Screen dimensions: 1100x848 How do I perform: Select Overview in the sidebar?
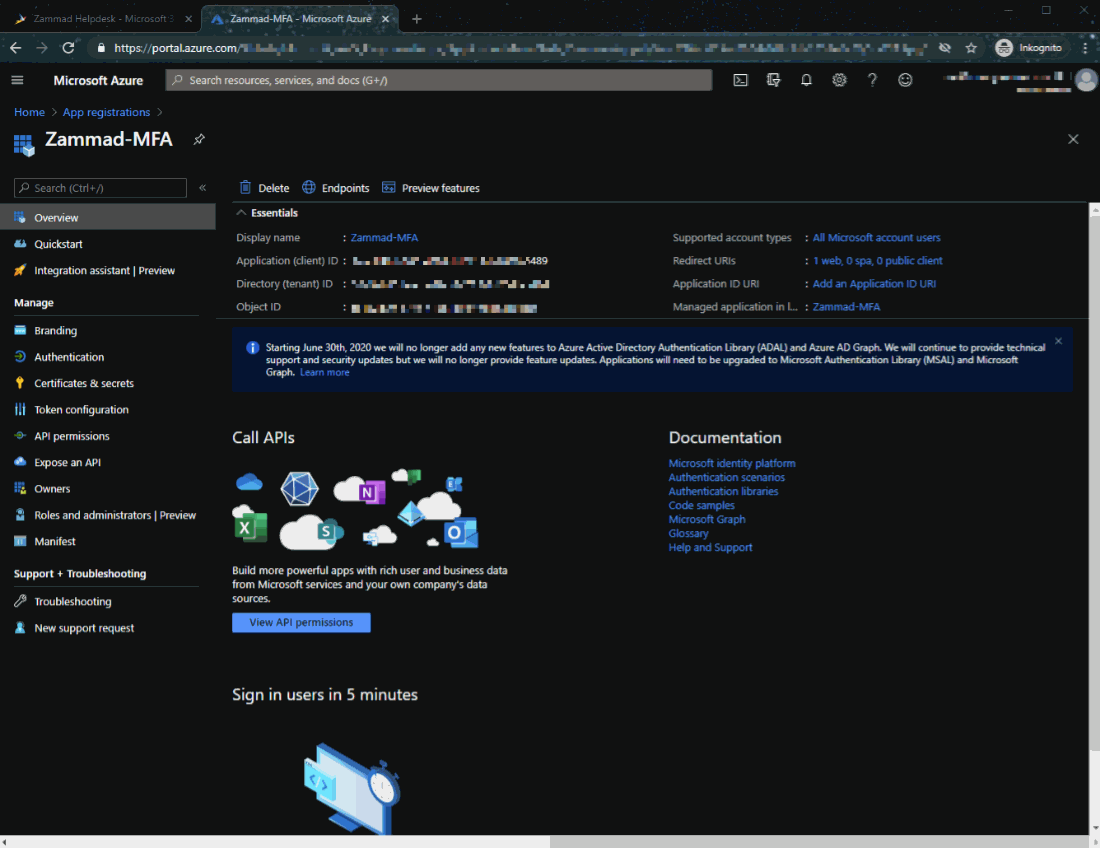107,217
